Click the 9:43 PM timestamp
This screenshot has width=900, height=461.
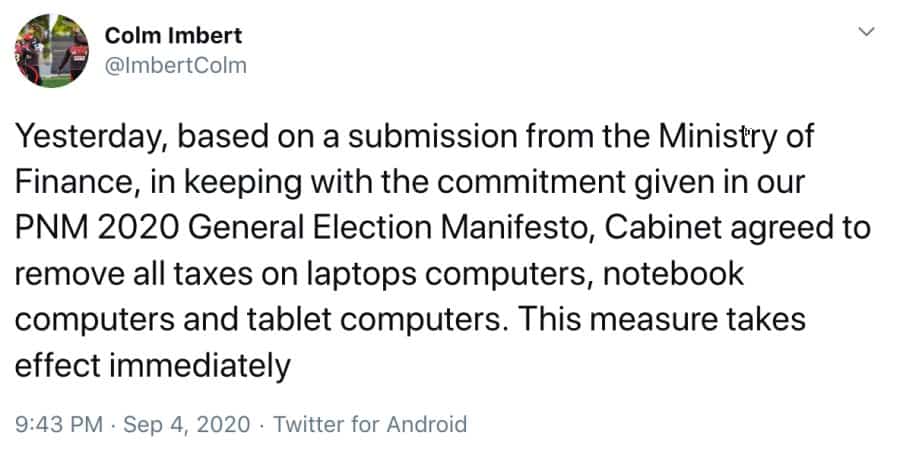coord(58,424)
